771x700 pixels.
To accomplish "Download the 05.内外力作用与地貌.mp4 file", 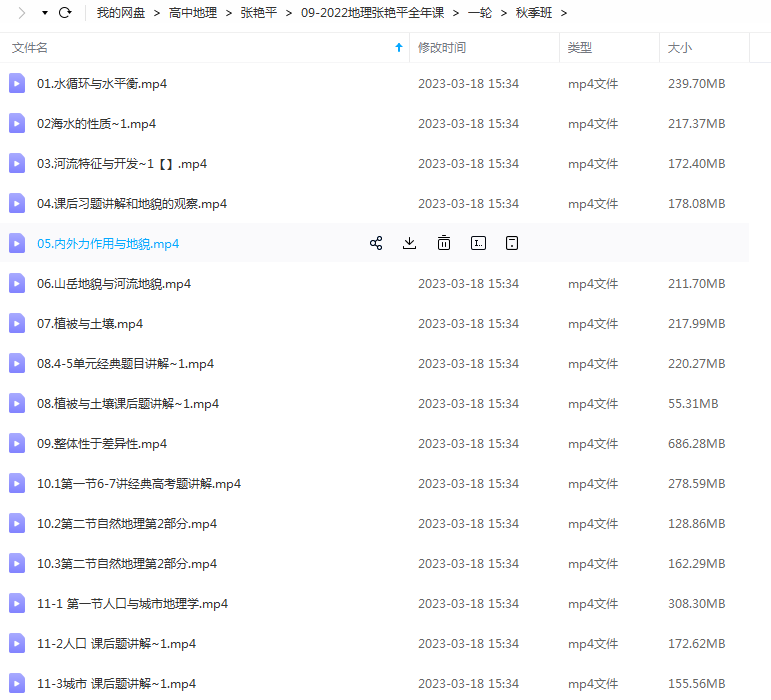I will tap(409, 243).
